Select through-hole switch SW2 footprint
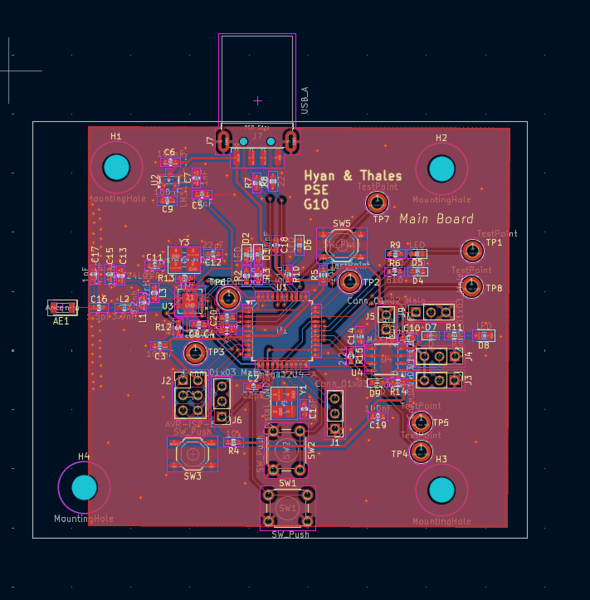Image resolution: width=590 pixels, height=600 pixels. tap(287, 450)
